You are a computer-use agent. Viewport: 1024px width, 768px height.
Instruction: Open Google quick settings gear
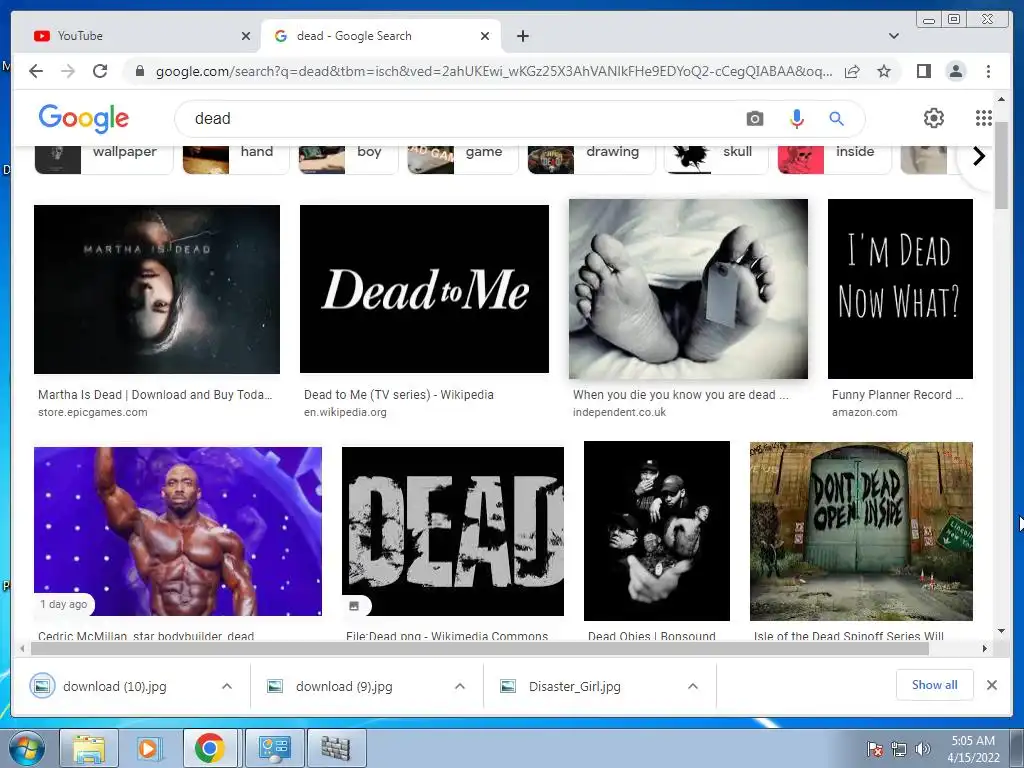click(x=934, y=118)
